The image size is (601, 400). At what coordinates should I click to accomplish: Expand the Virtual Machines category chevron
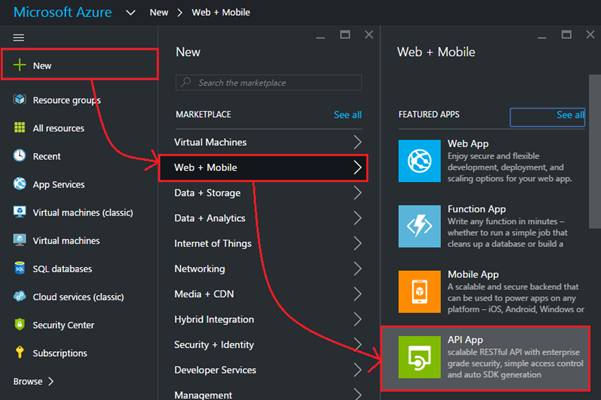point(357,142)
